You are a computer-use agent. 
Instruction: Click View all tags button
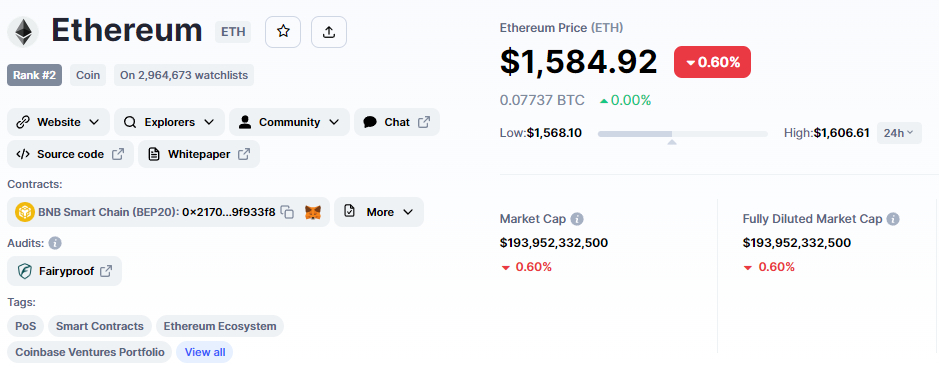click(205, 352)
